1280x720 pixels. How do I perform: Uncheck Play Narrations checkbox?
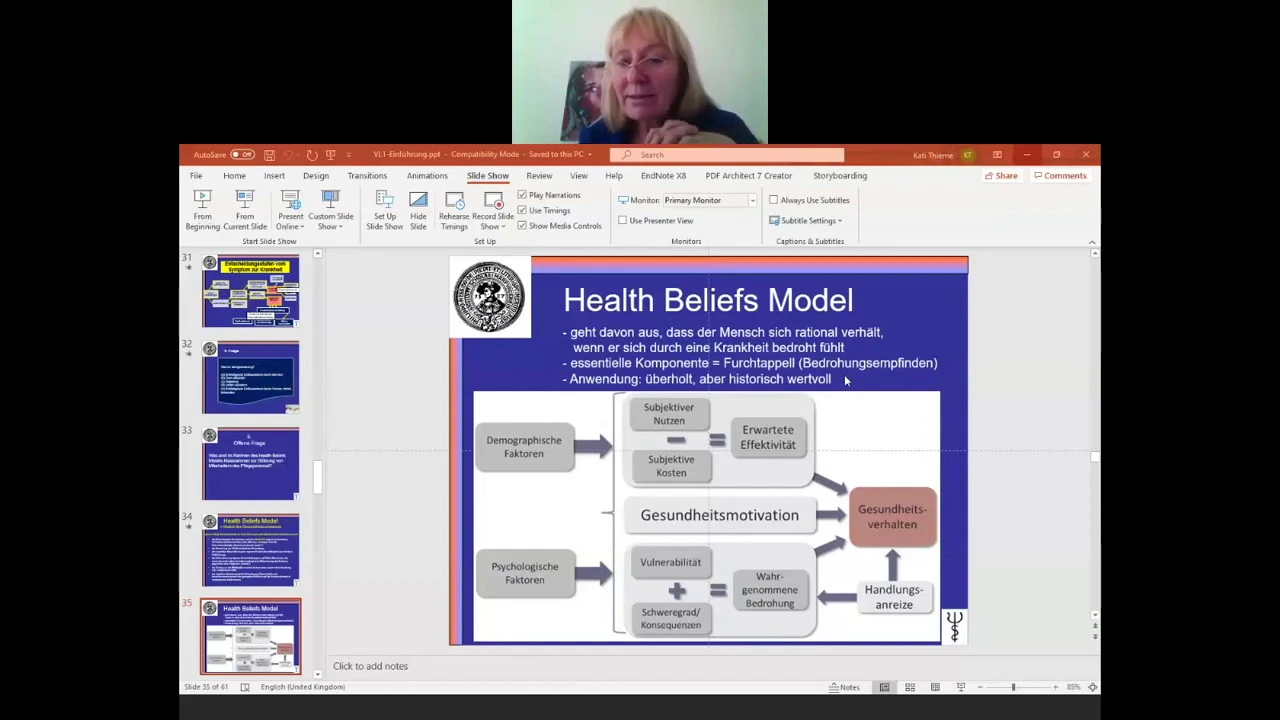[x=522, y=195]
